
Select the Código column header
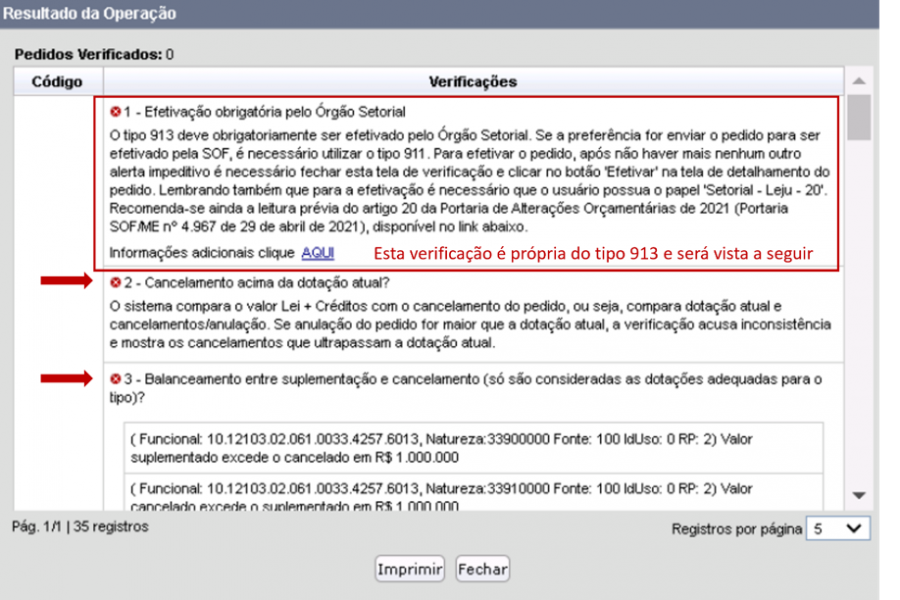click(x=58, y=82)
